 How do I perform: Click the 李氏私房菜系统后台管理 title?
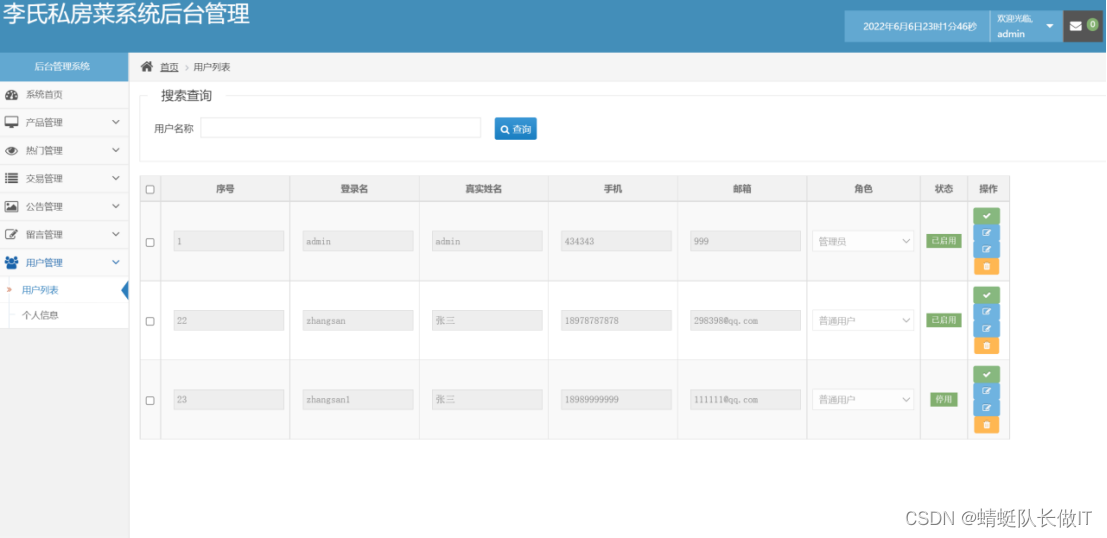tap(126, 15)
